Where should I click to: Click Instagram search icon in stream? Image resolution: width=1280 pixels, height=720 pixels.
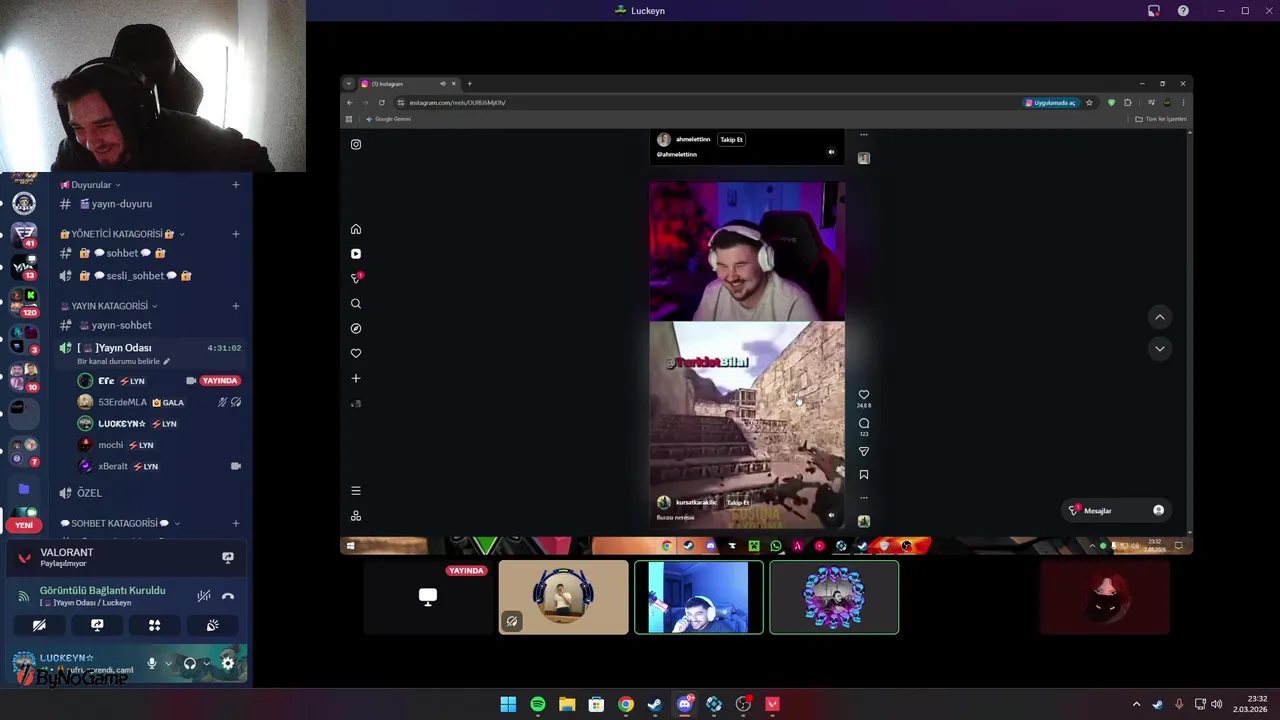[x=356, y=304]
